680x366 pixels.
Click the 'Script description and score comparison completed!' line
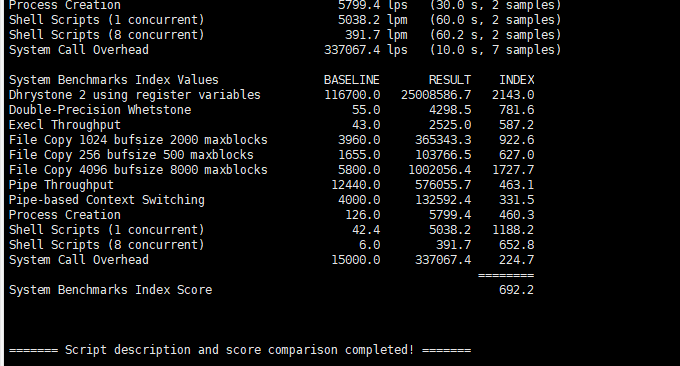coord(240,350)
